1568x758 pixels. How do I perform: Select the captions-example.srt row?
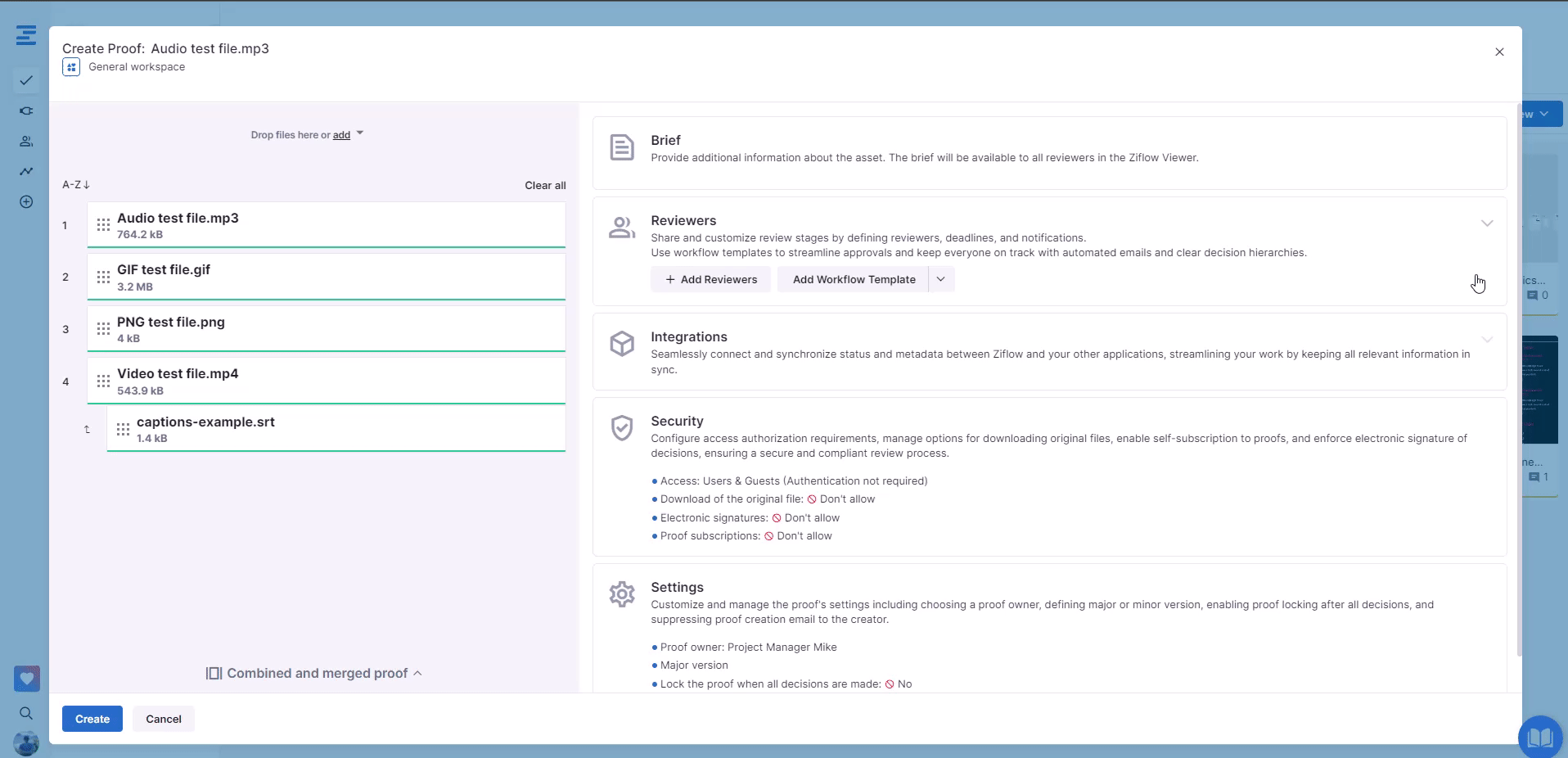click(336, 429)
